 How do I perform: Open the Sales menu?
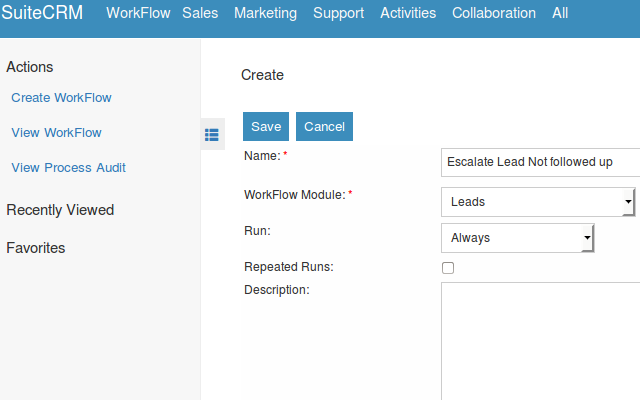pyautogui.click(x=200, y=13)
